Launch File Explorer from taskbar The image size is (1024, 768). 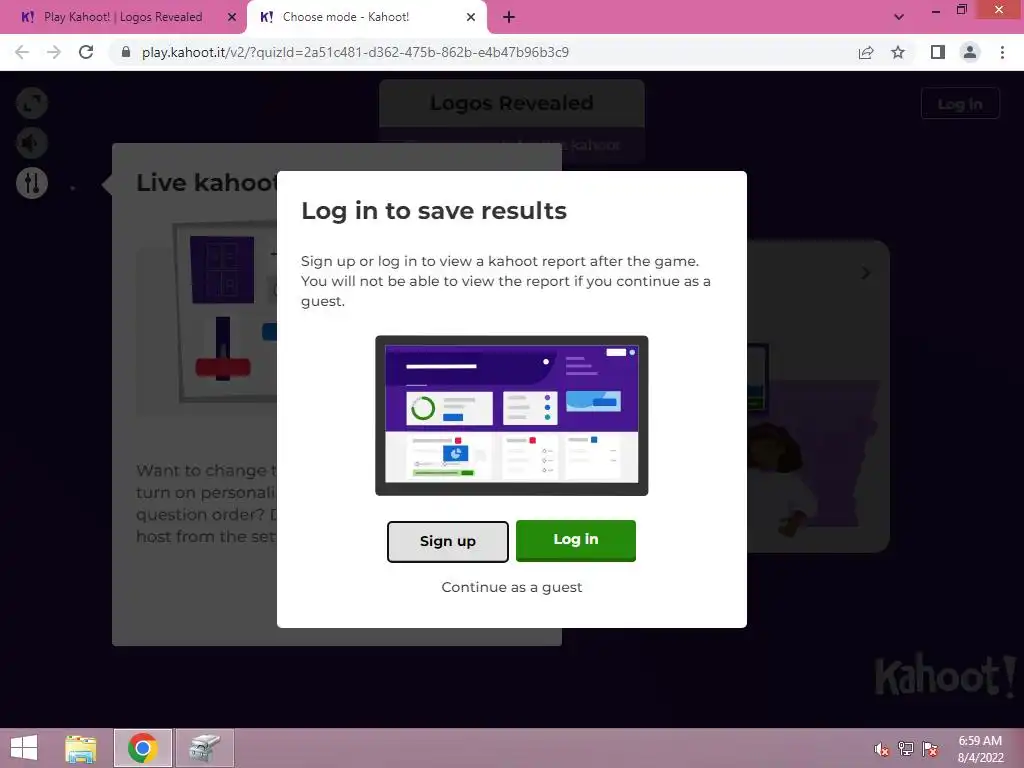click(x=81, y=748)
